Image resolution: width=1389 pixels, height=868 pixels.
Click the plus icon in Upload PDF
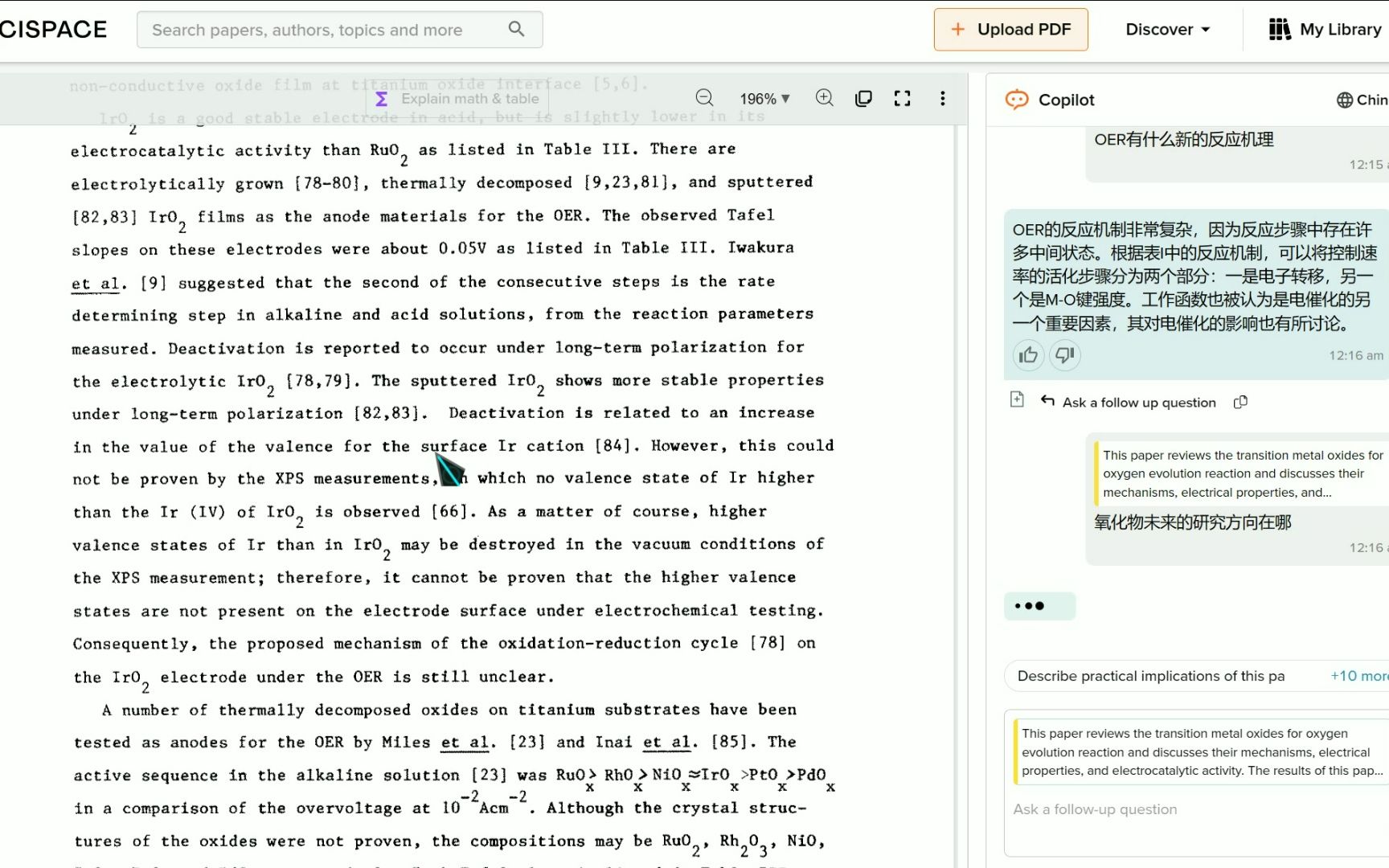point(957,30)
